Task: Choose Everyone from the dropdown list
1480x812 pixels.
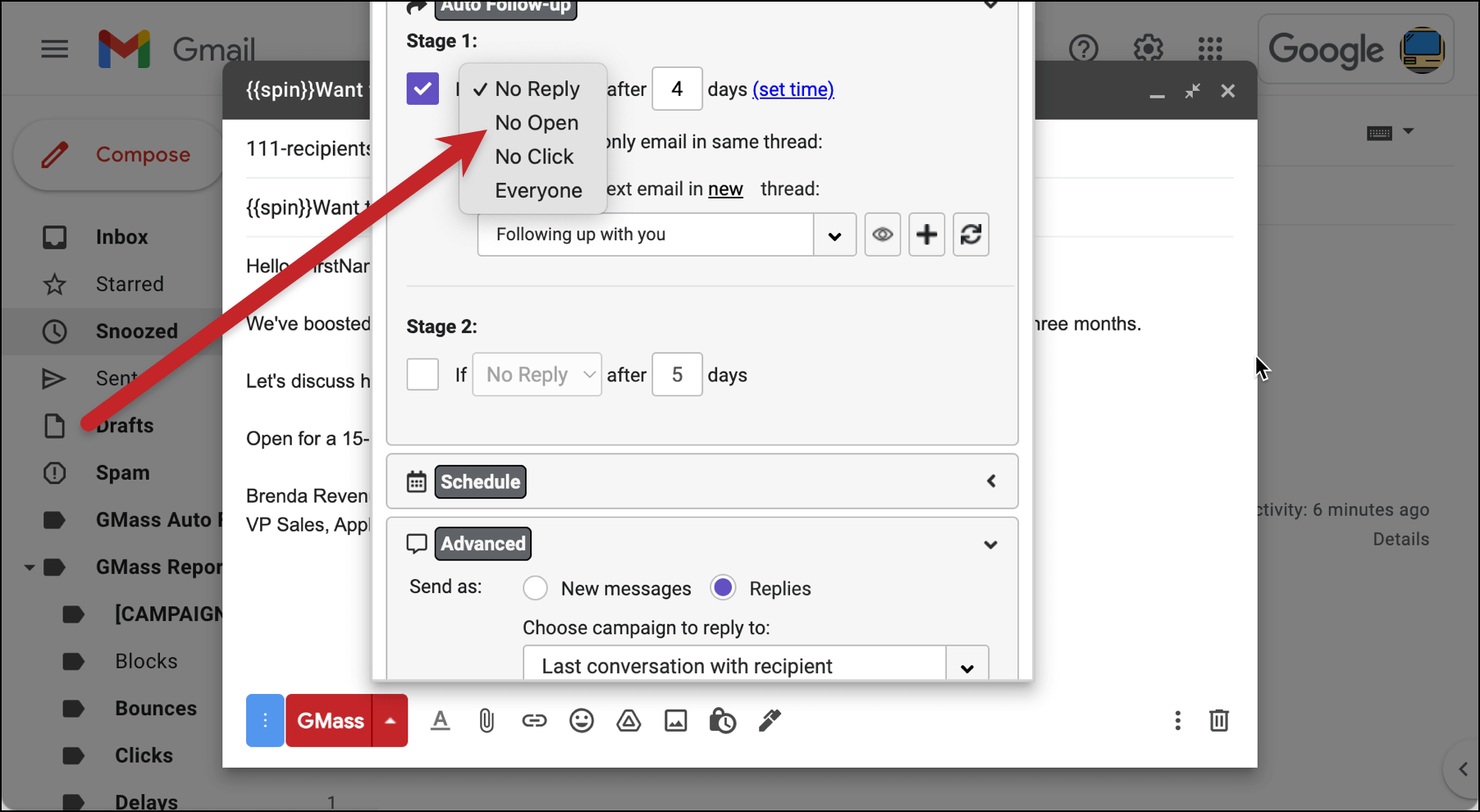Action: point(538,190)
